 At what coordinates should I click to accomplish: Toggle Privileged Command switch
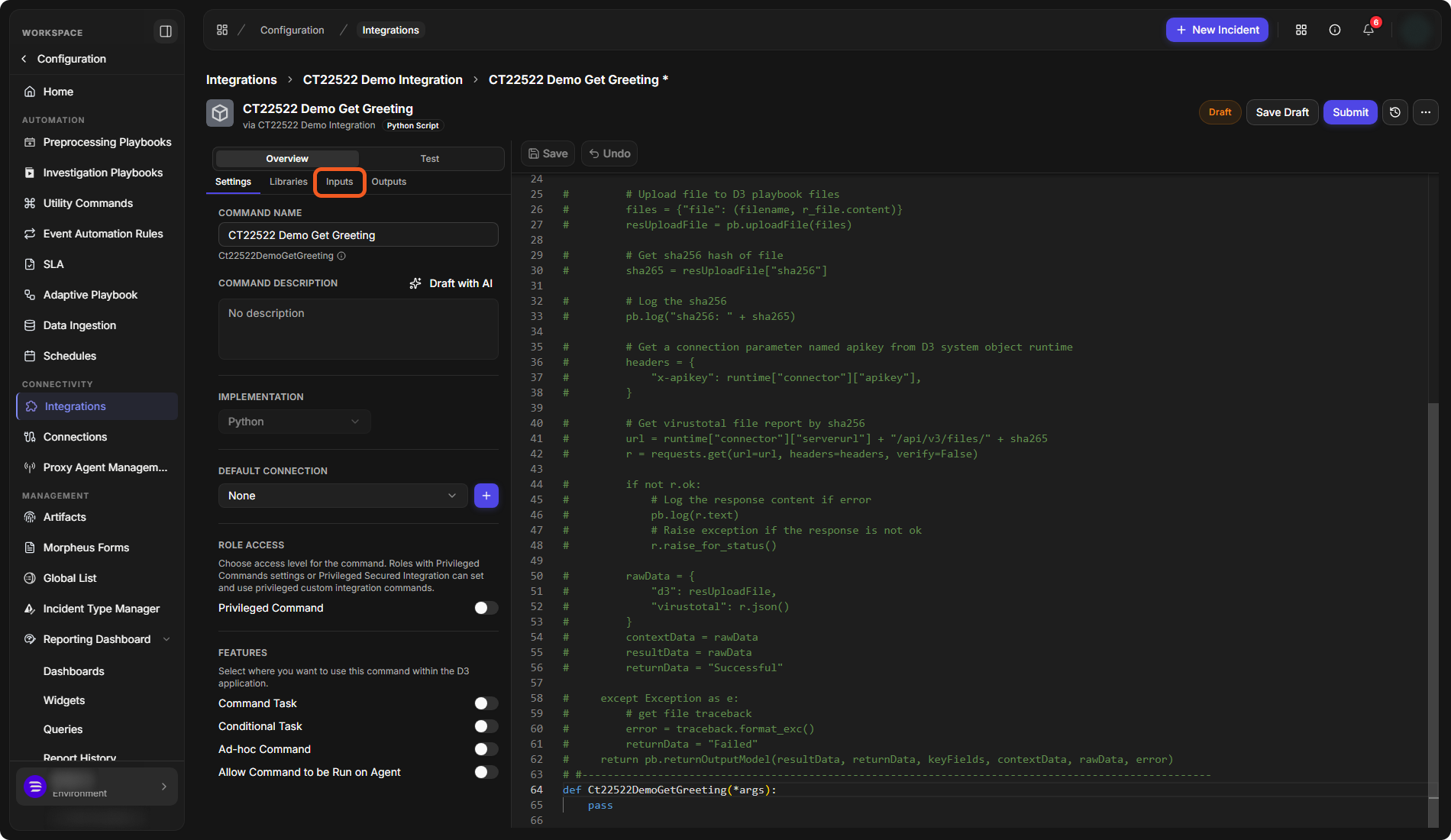[x=486, y=608]
